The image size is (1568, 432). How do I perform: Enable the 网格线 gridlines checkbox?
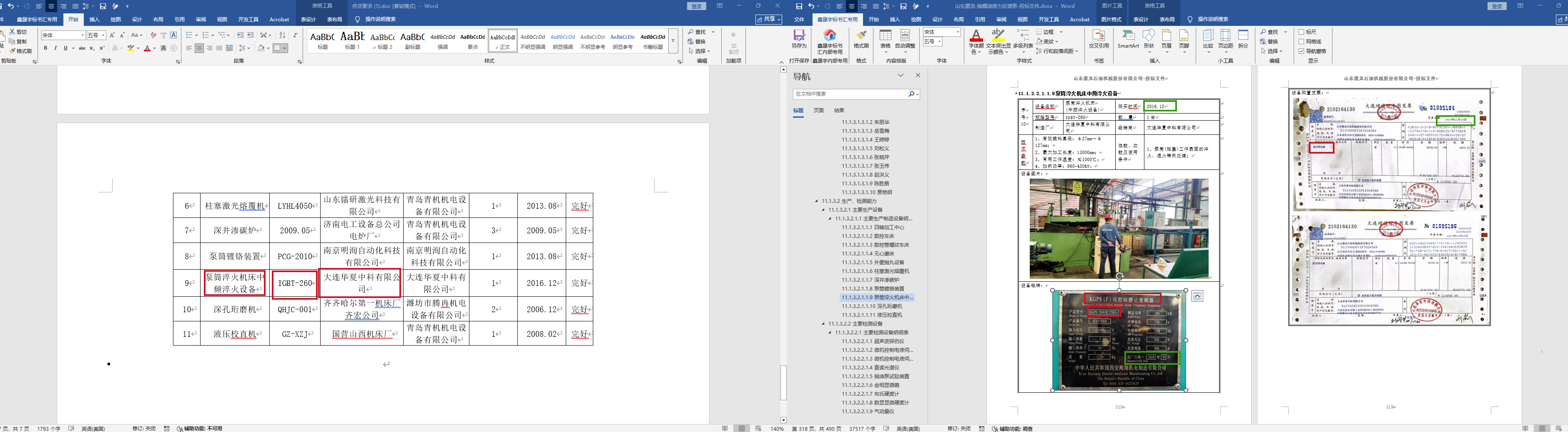tap(1302, 41)
